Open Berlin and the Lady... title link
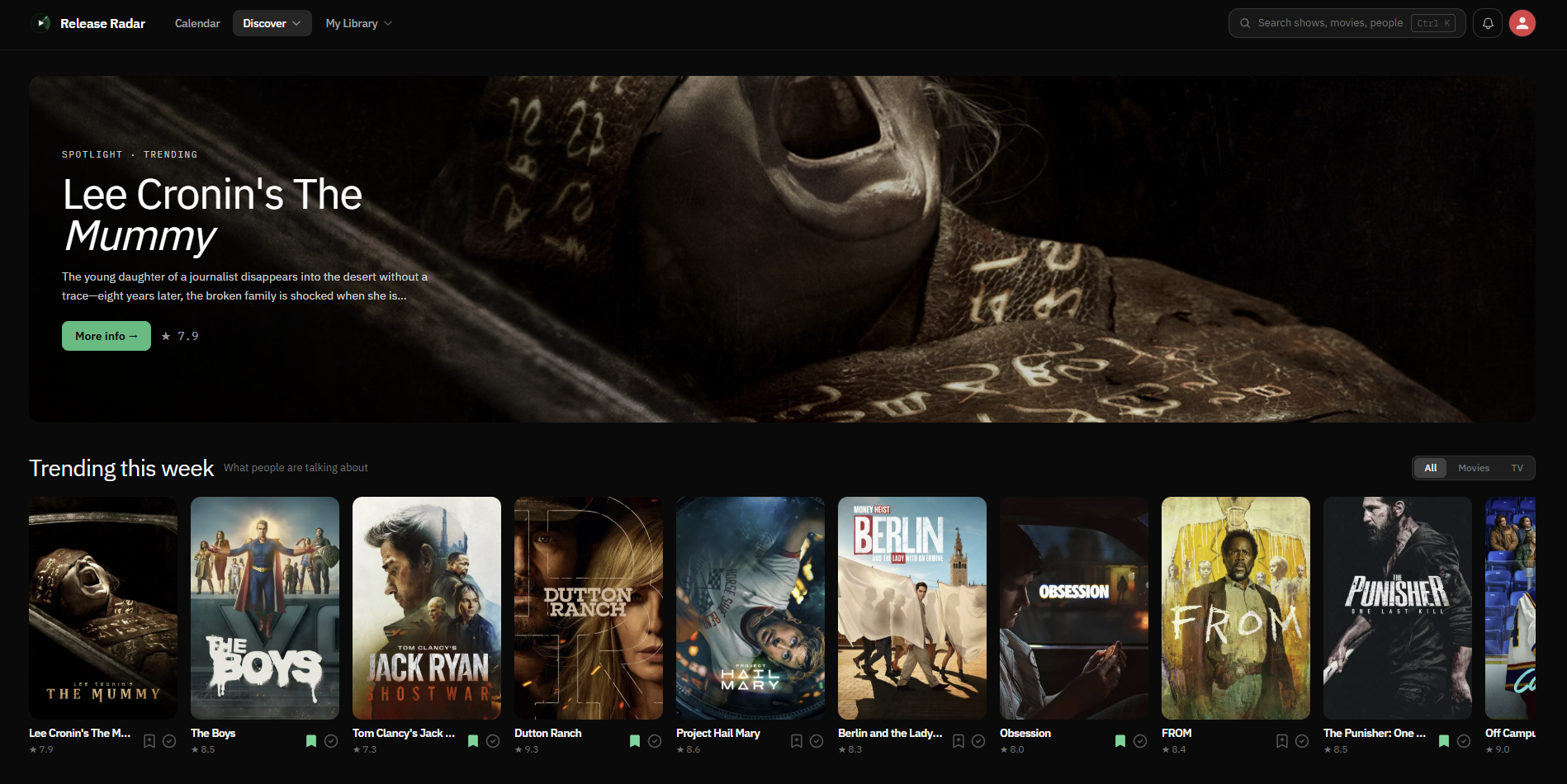The width and height of the screenshot is (1567, 784). (890, 733)
